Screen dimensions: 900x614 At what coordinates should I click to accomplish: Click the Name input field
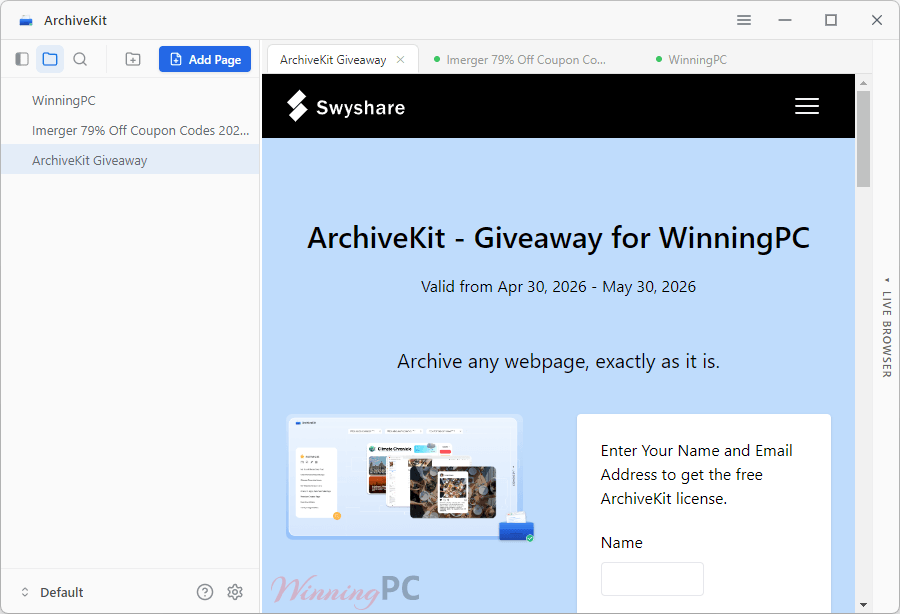pos(652,579)
